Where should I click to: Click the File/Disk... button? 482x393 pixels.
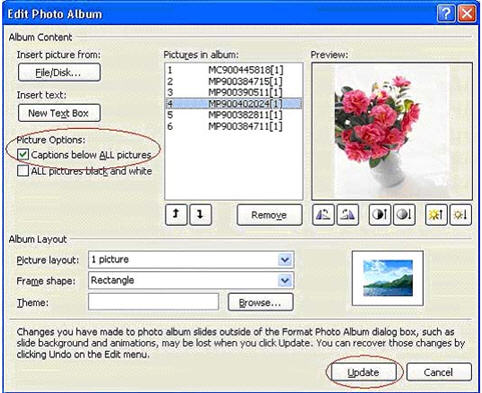pos(59,72)
